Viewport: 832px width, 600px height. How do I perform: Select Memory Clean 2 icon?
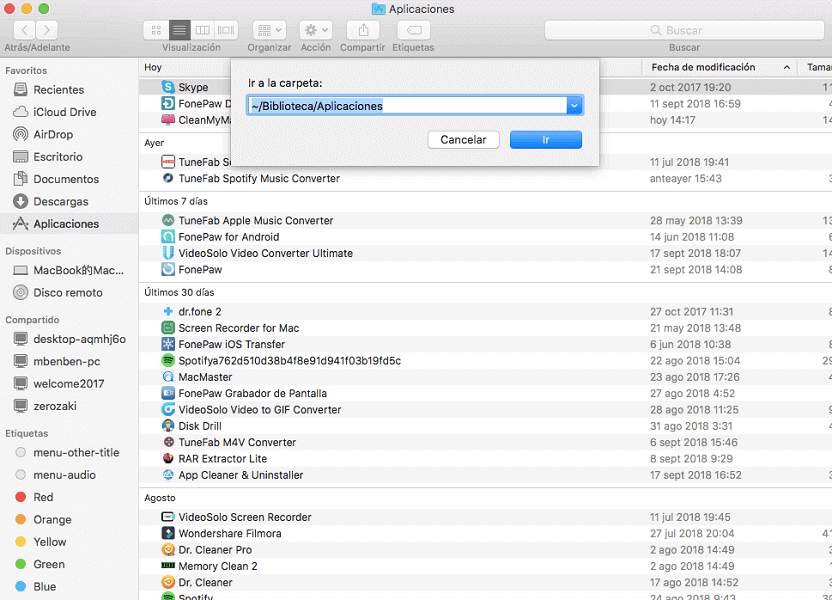[168, 566]
